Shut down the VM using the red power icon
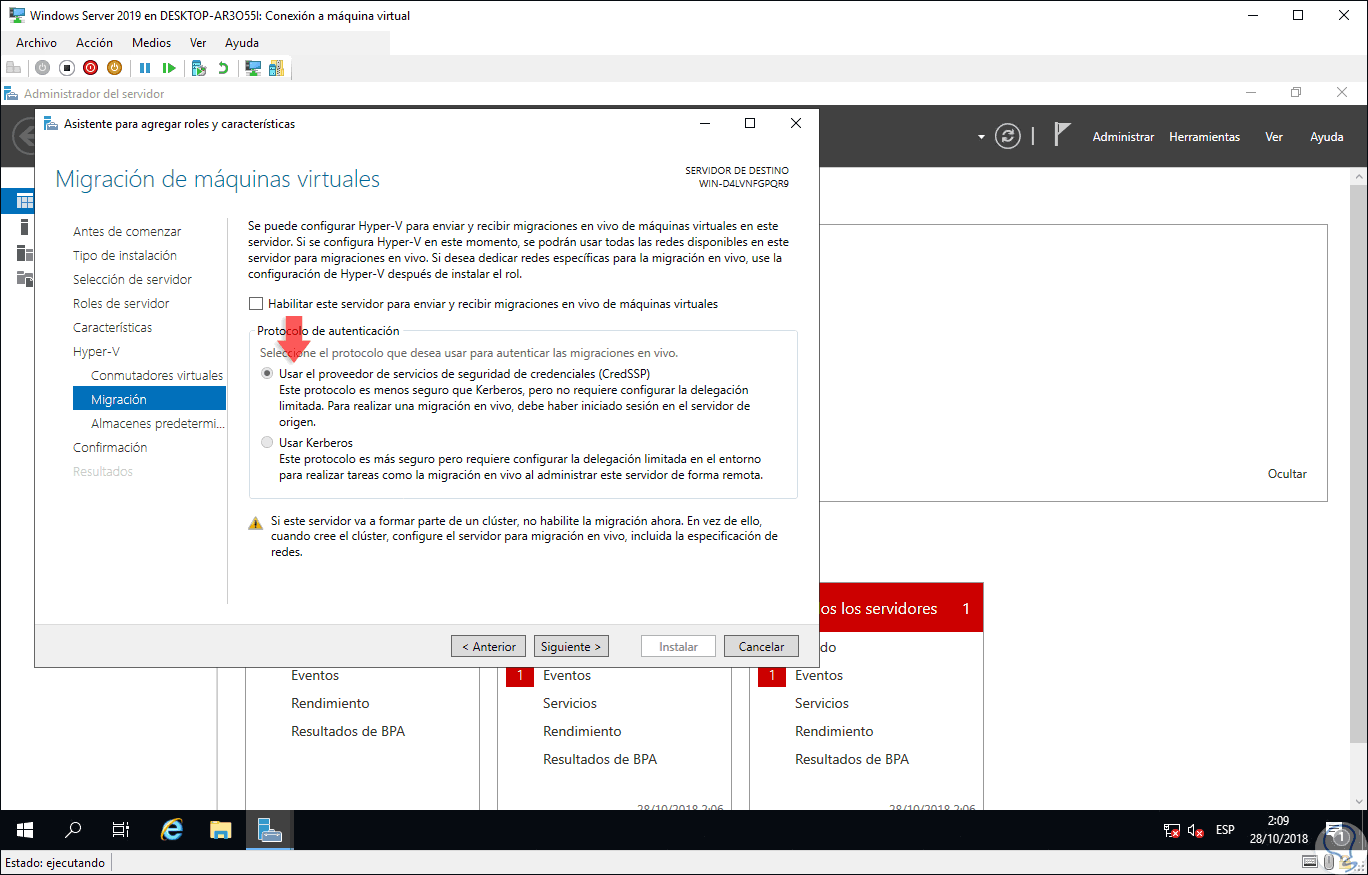The image size is (1368, 875). click(91, 68)
